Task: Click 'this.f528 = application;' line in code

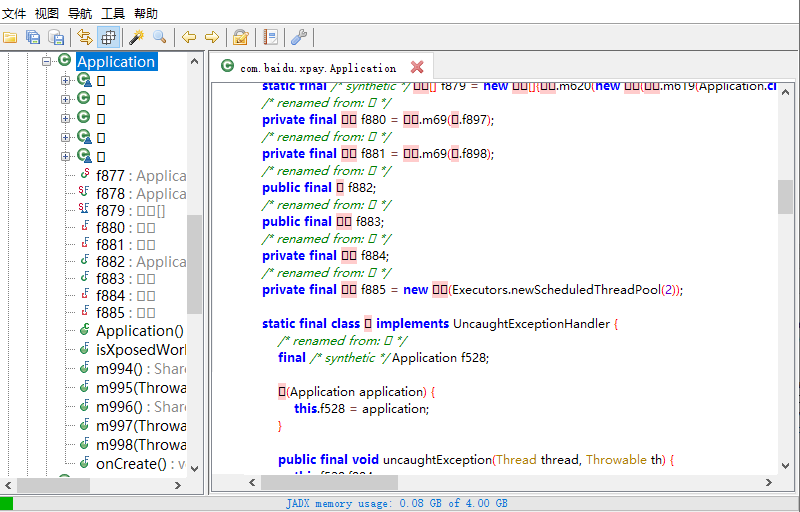Action: (362, 408)
